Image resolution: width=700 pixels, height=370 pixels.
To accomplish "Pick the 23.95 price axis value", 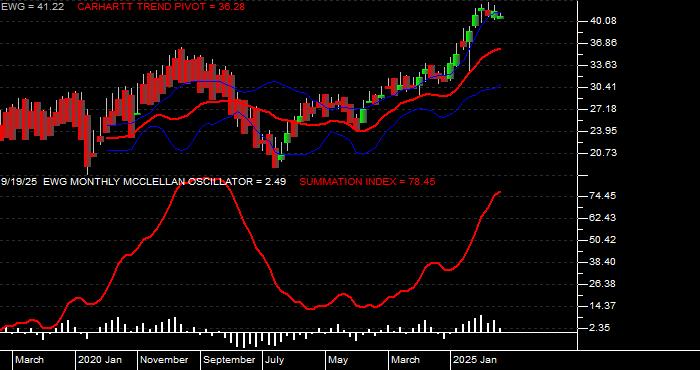I will (603, 131).
